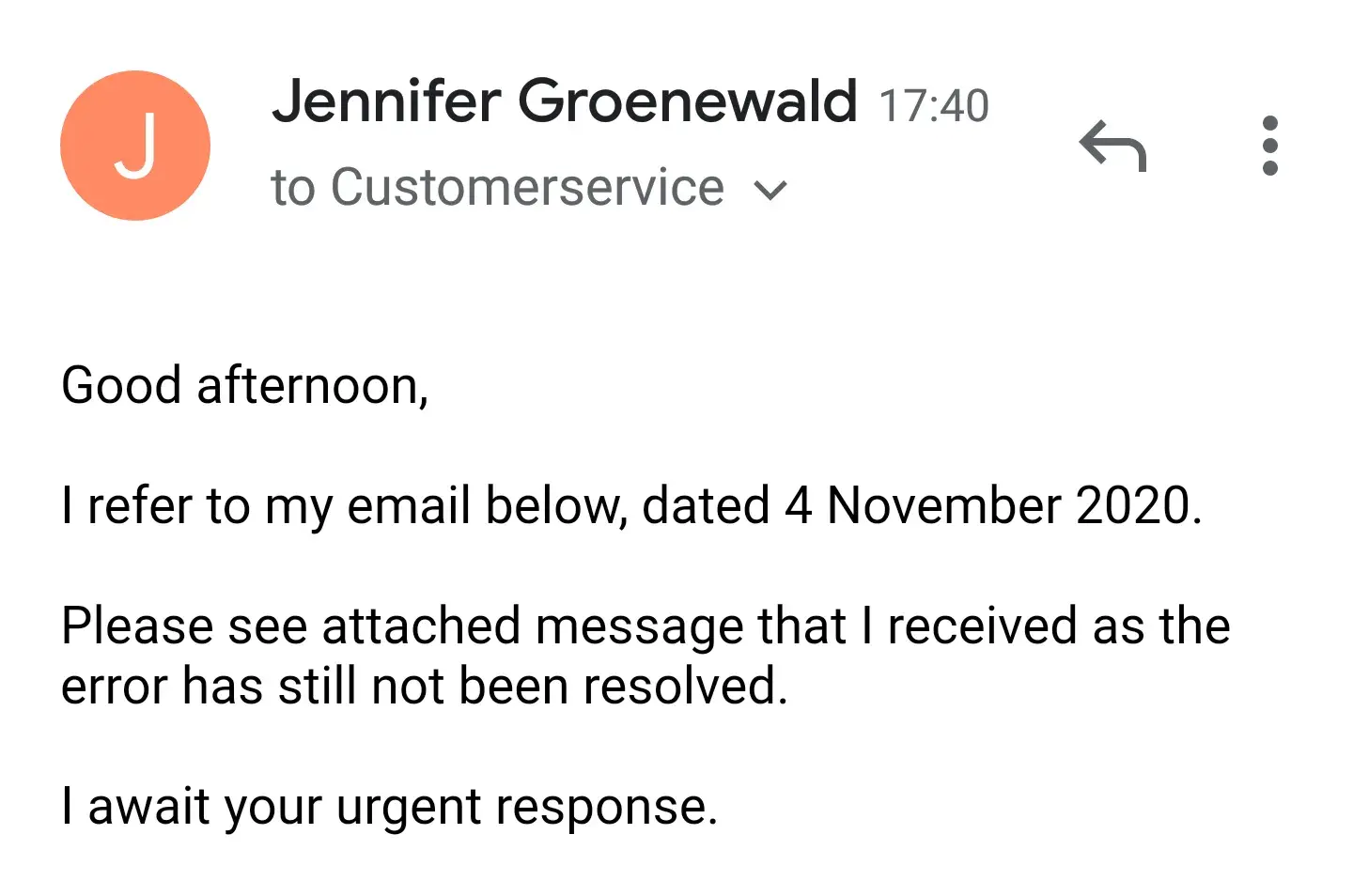The width and height of the screenshot is (1353, 896).
Task: Click the word "resolved" in the message
Action: click(x=681, y=687)
